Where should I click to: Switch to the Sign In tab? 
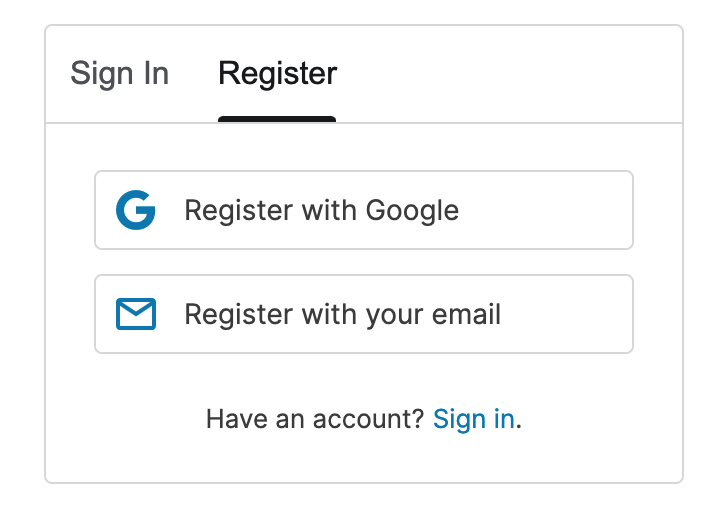point(119,74)
